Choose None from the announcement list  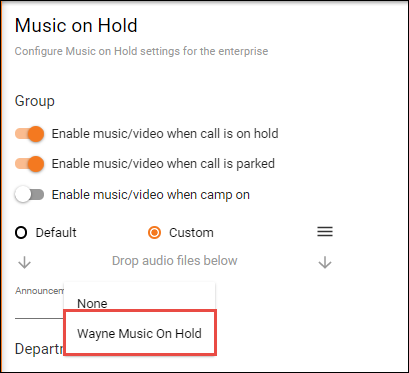point(139,302)
